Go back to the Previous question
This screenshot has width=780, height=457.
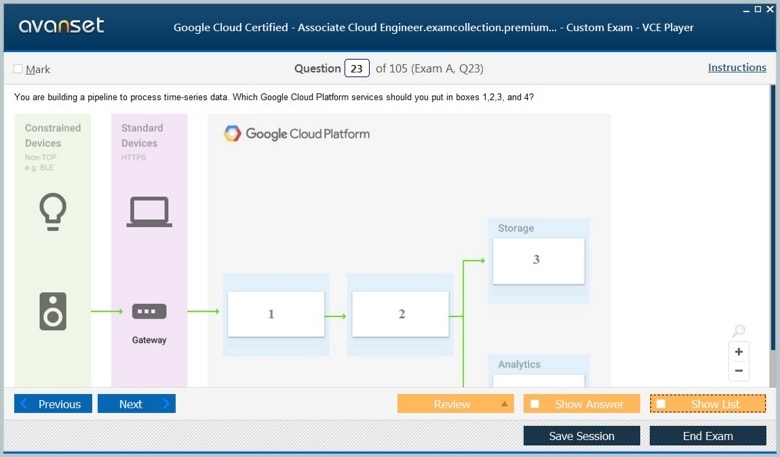pos(53,404)
